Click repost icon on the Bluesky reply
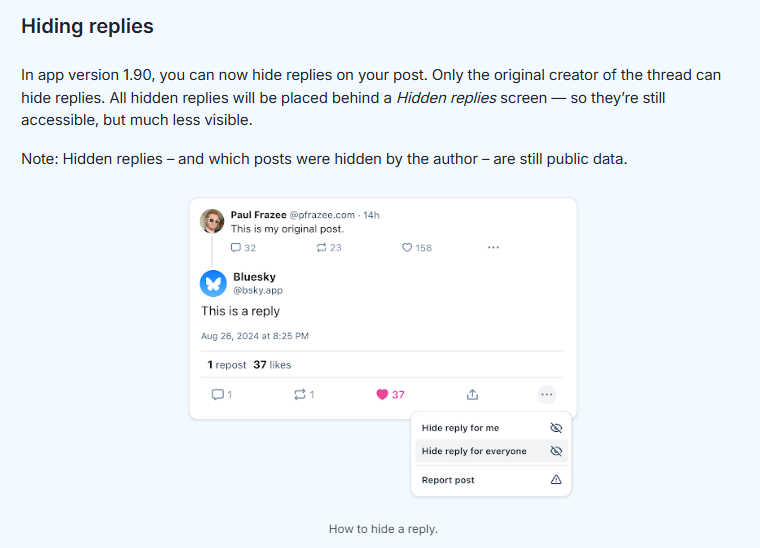 [299, 395]
